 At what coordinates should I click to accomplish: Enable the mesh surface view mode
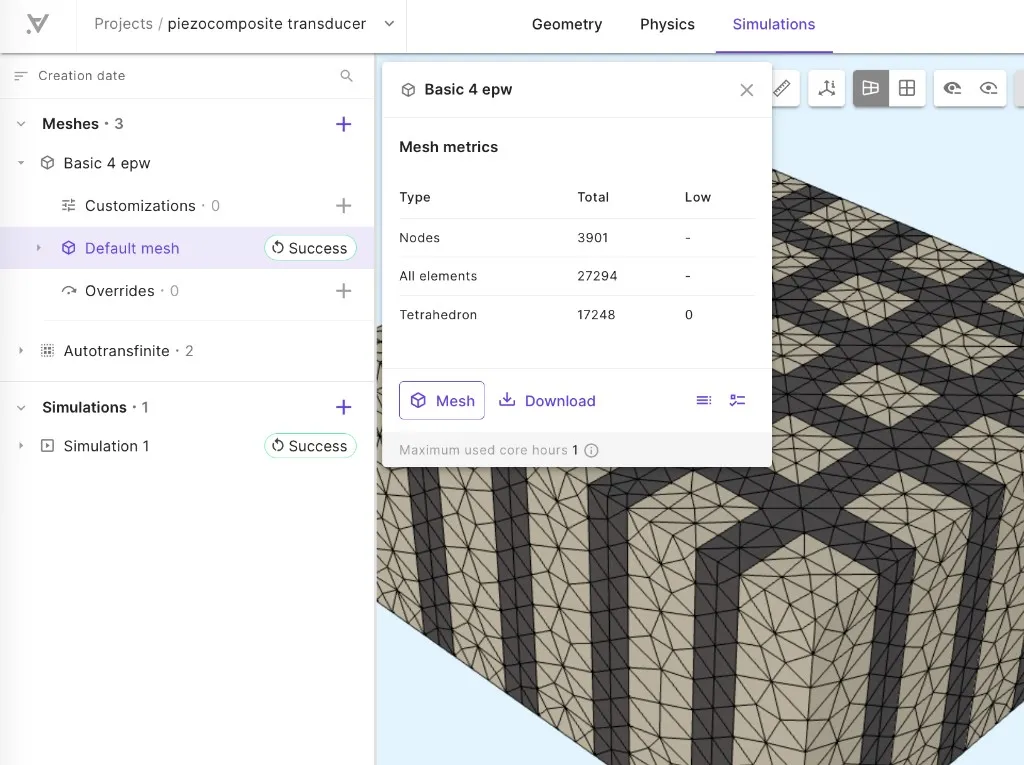[871, 88]
